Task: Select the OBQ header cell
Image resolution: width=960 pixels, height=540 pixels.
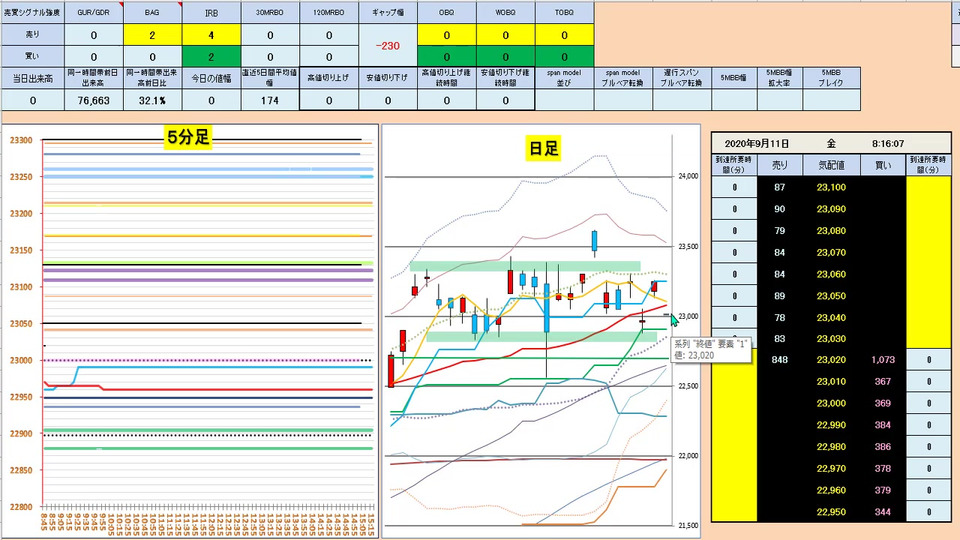Action: point(446,12)
